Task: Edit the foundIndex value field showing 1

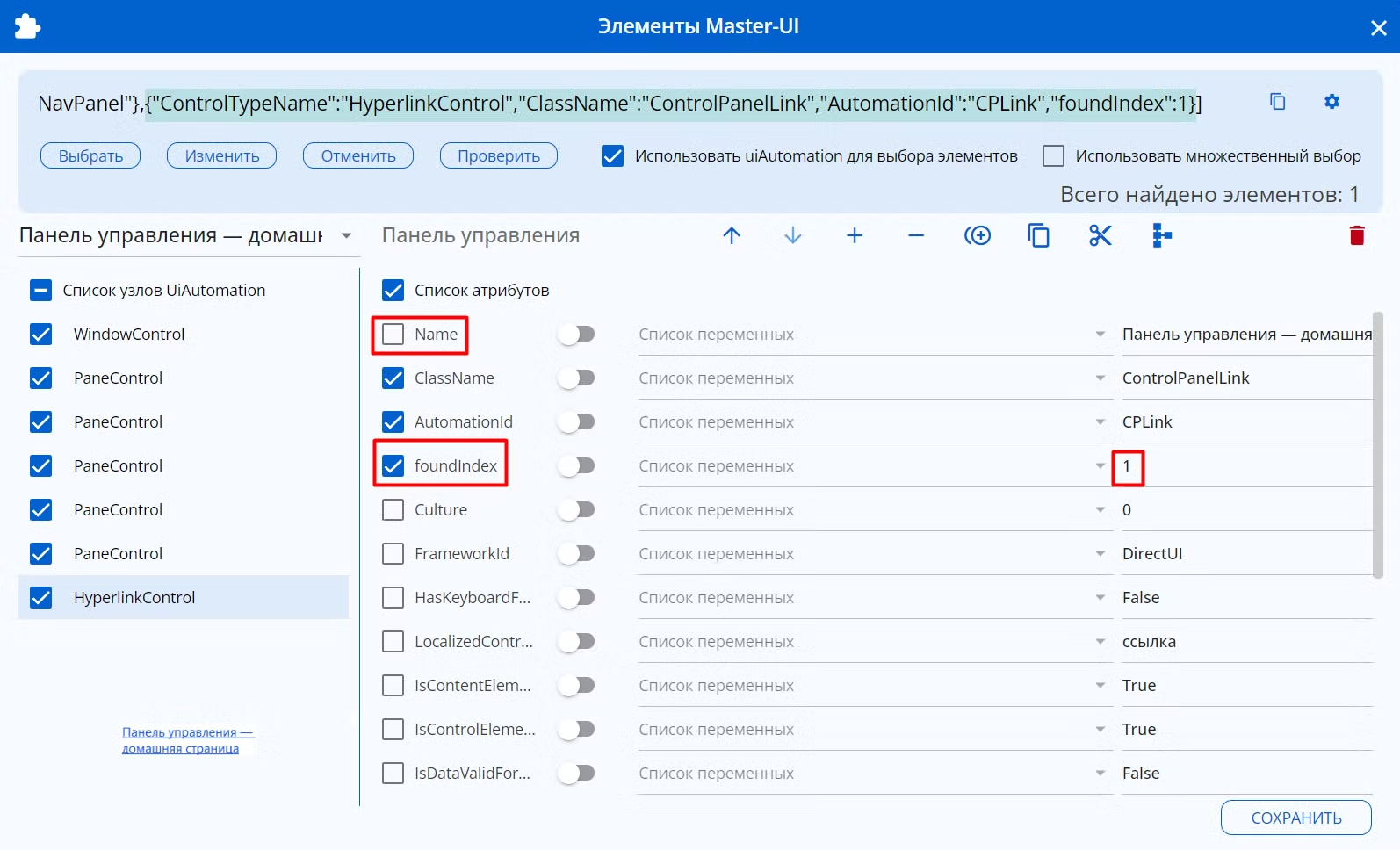Action: pos(1247,466)
